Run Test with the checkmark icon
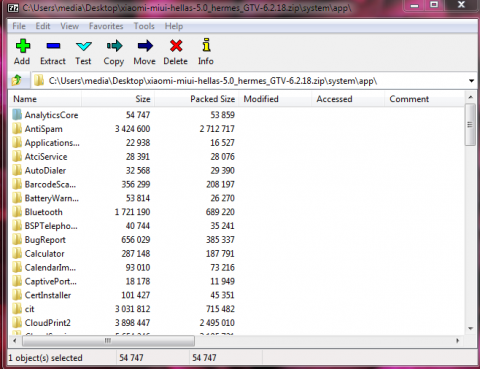Image resolution: width=480 pixels, height=369 pixels. tap(83, 46)
